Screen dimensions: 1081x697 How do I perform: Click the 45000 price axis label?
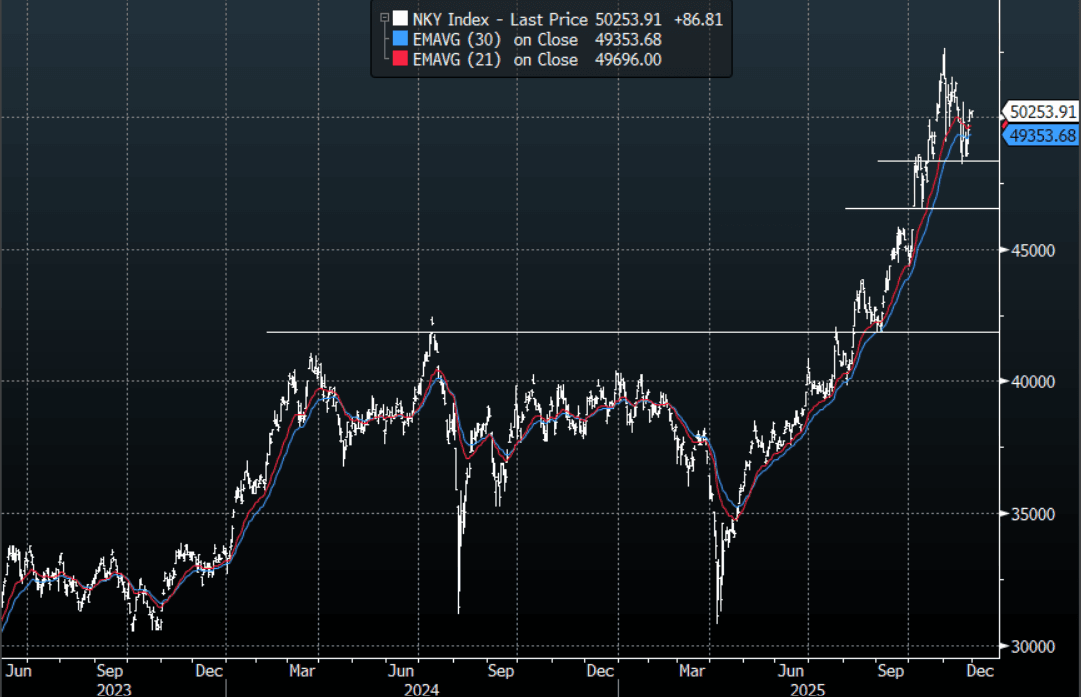[x=1030, y=250]
